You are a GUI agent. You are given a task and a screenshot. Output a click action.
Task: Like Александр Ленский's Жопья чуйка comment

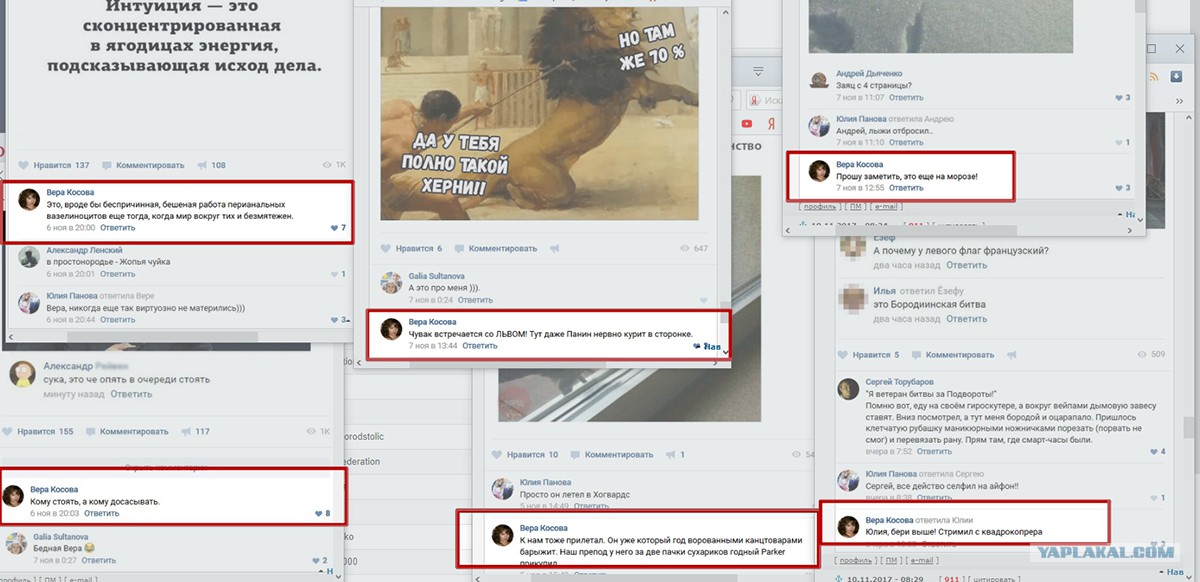coord(338,273)
